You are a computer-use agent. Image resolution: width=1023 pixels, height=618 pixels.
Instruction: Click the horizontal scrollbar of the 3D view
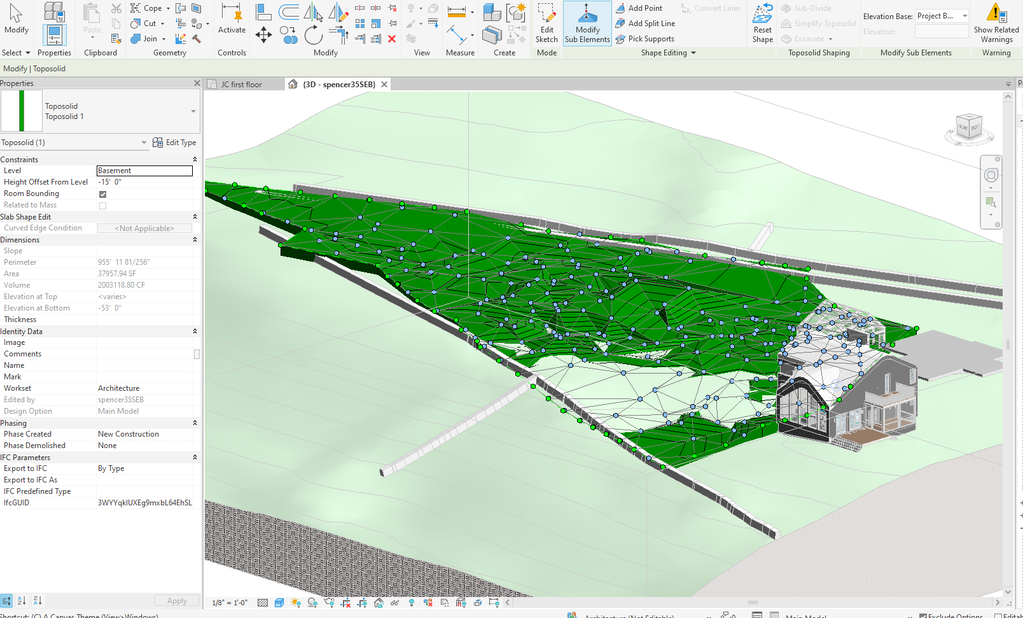(754, 602)
